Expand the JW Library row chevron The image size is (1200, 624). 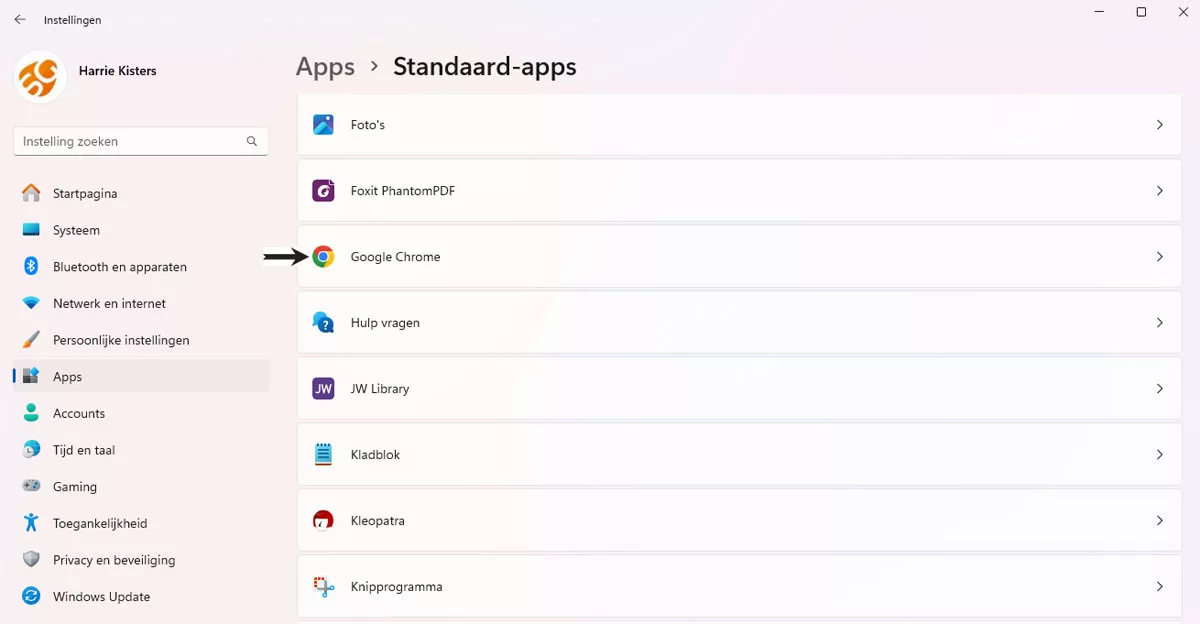click(1160, 389)
